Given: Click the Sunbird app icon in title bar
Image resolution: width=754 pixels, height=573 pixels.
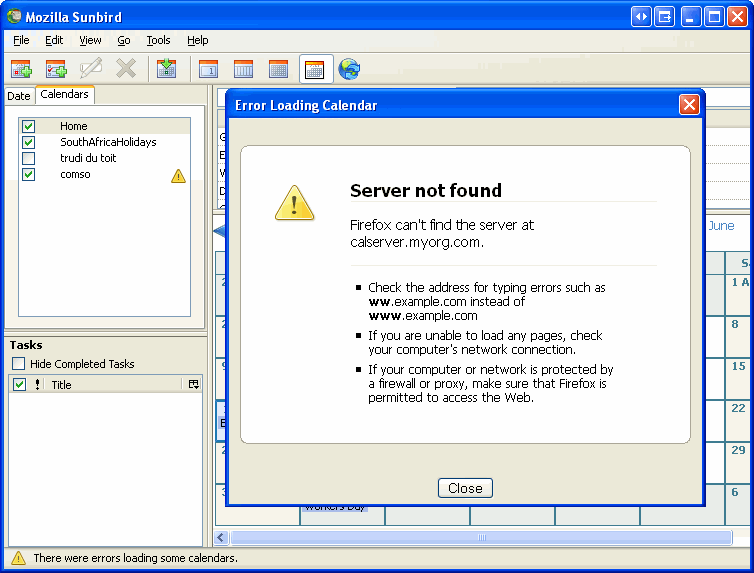Looking at the screenshot, I should click(14, 16).
